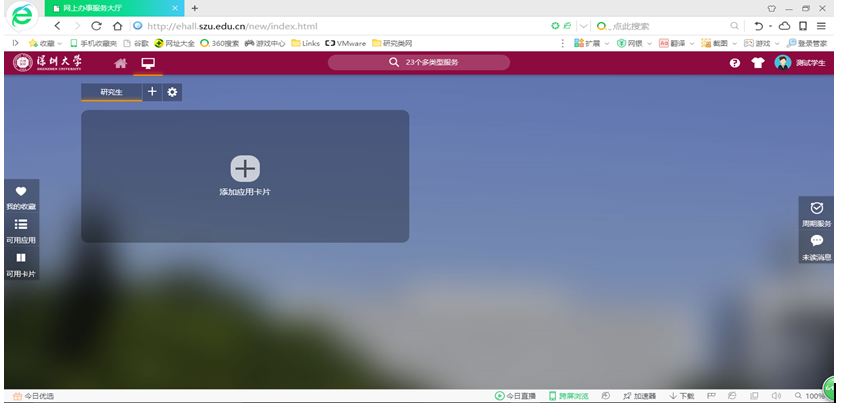Image resolution: width=846 pixels, height=407 pixels.
Task: Click the green leaf speed mode icon
Action: pos(567,26)
